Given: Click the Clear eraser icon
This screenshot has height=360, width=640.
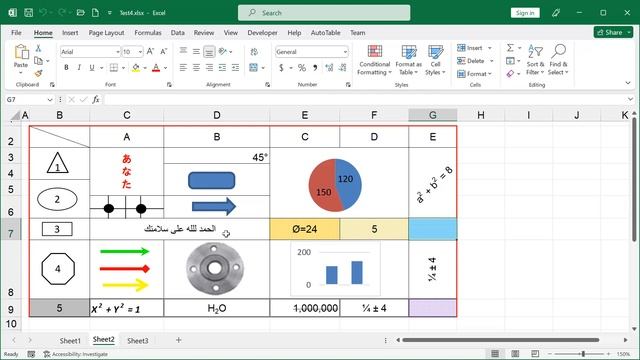Looking at the screenshot, I should point(510,73).
